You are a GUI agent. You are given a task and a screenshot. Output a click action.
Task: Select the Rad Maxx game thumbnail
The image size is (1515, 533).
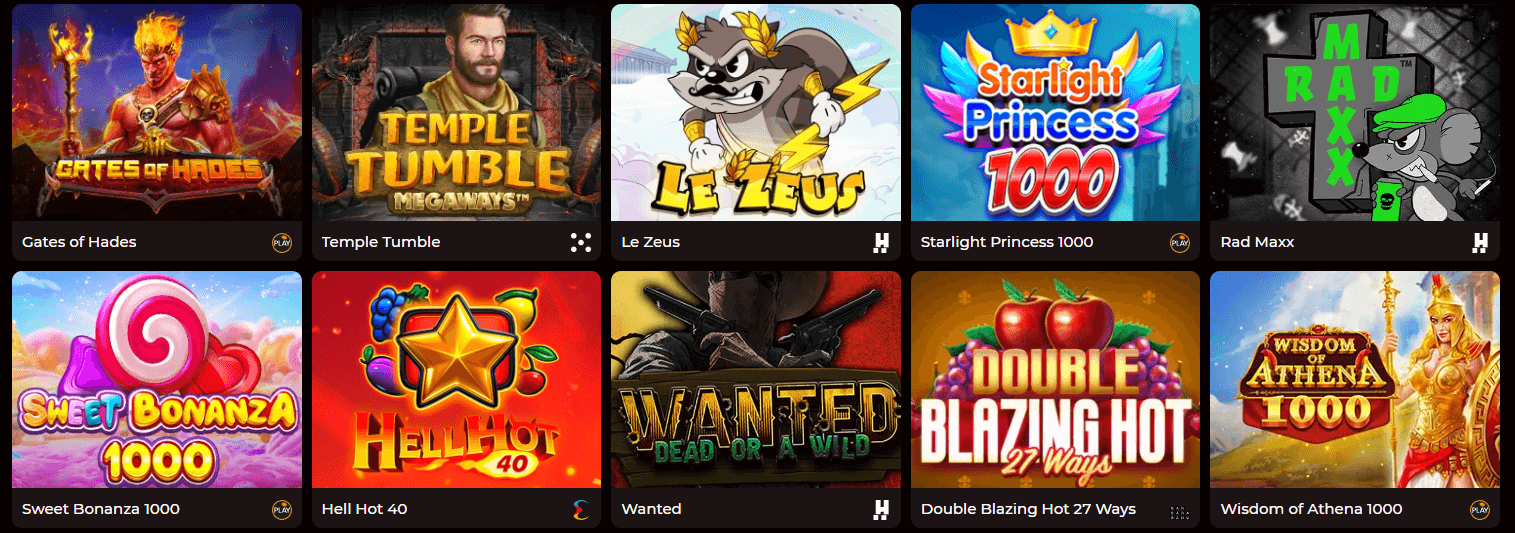pos(1355,112)
